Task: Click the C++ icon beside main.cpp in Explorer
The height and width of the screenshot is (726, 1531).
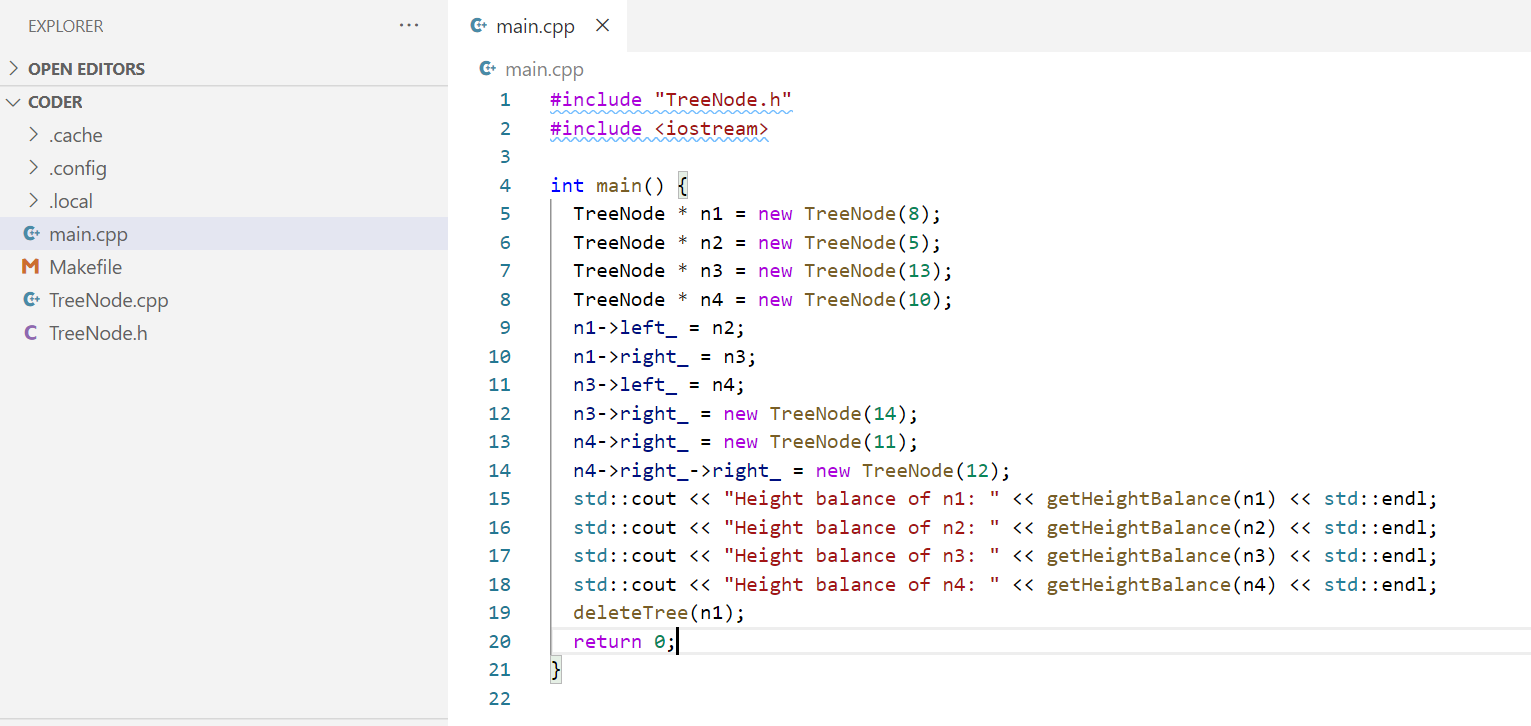Action: pos(30,234)
